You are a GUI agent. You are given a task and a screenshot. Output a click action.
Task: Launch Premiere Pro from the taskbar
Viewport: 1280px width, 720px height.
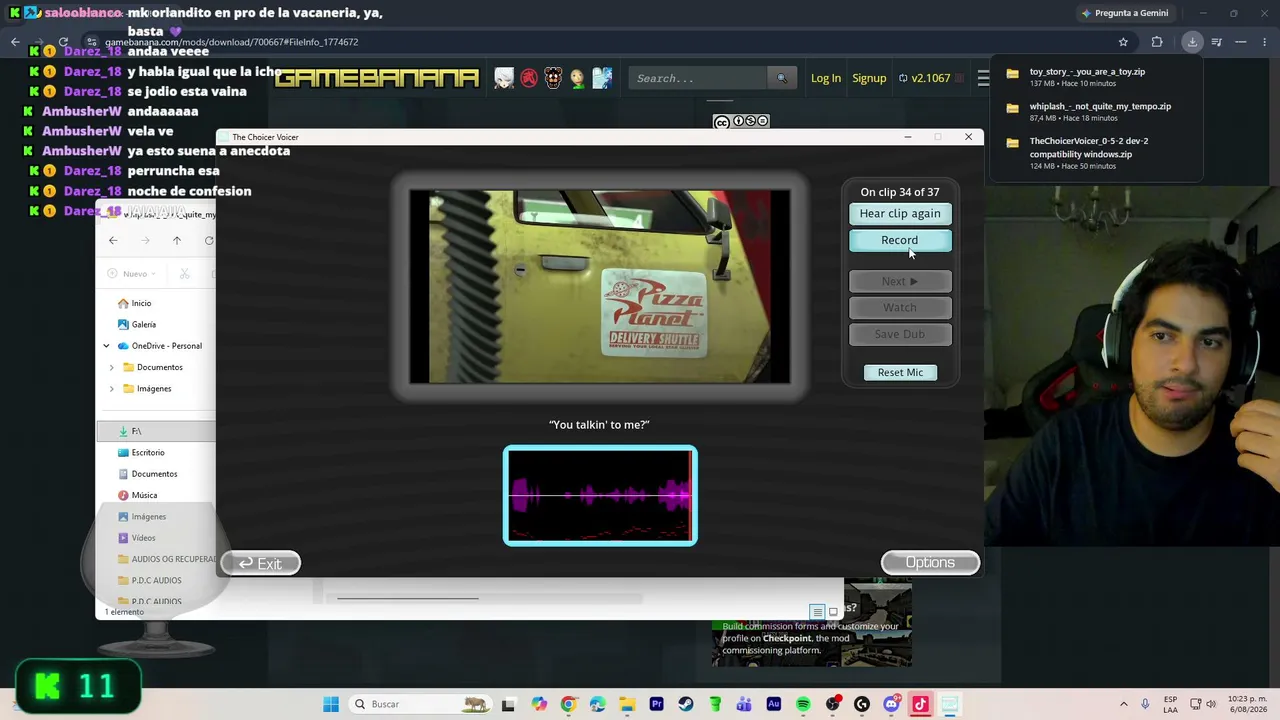coord(656,704)
